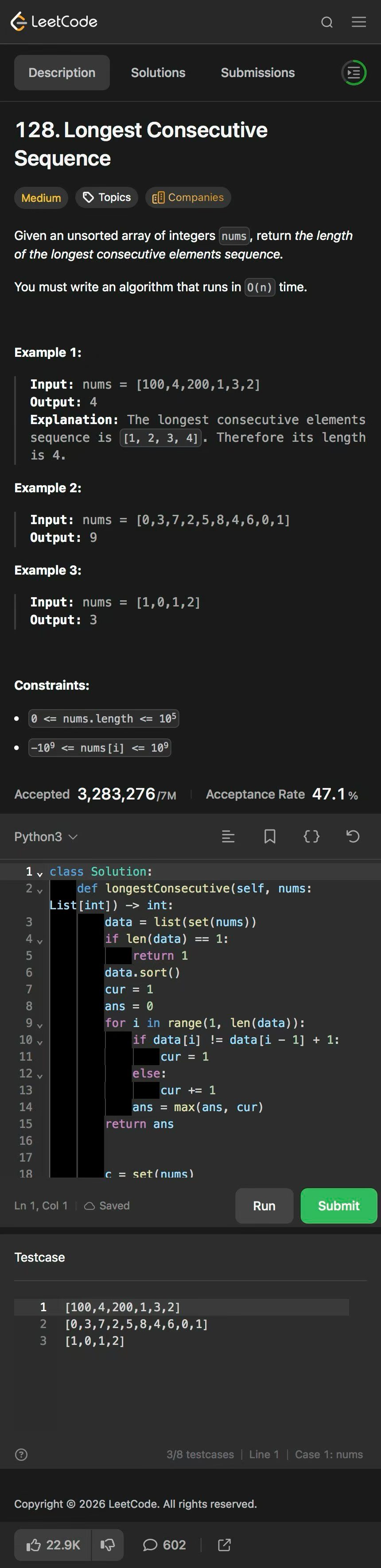Reset code with the undo arrow icon
This screenshot has width=381, height=1568.
pyautogui.click(x=353, y=836)
